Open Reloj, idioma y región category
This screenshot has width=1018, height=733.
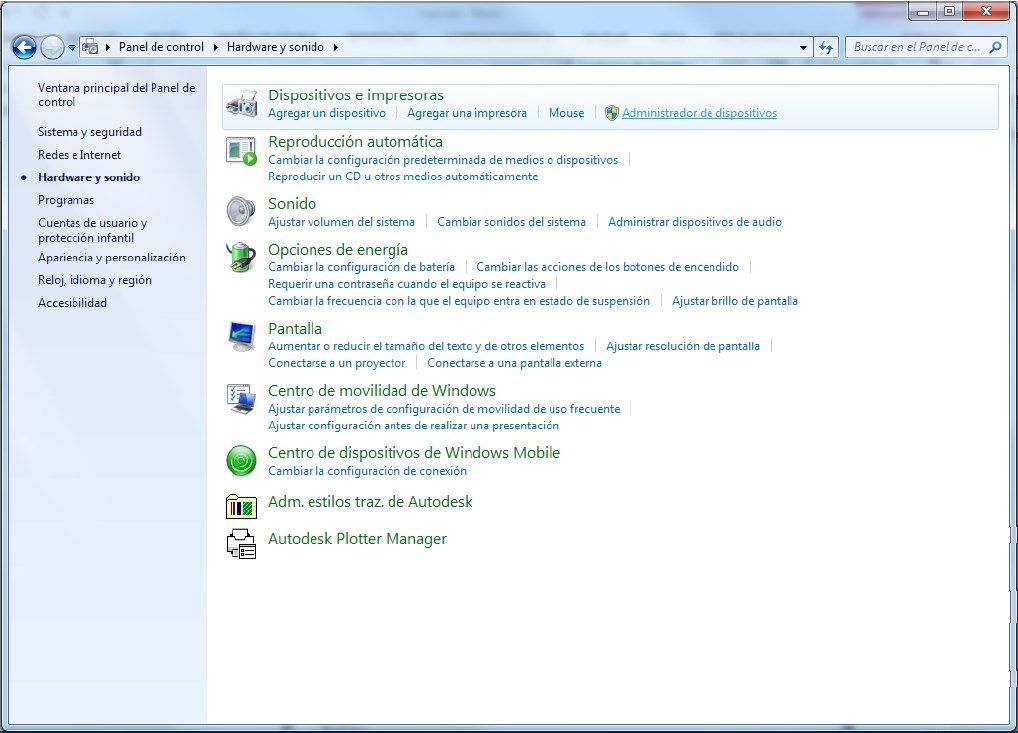click(x=95, y=280)
